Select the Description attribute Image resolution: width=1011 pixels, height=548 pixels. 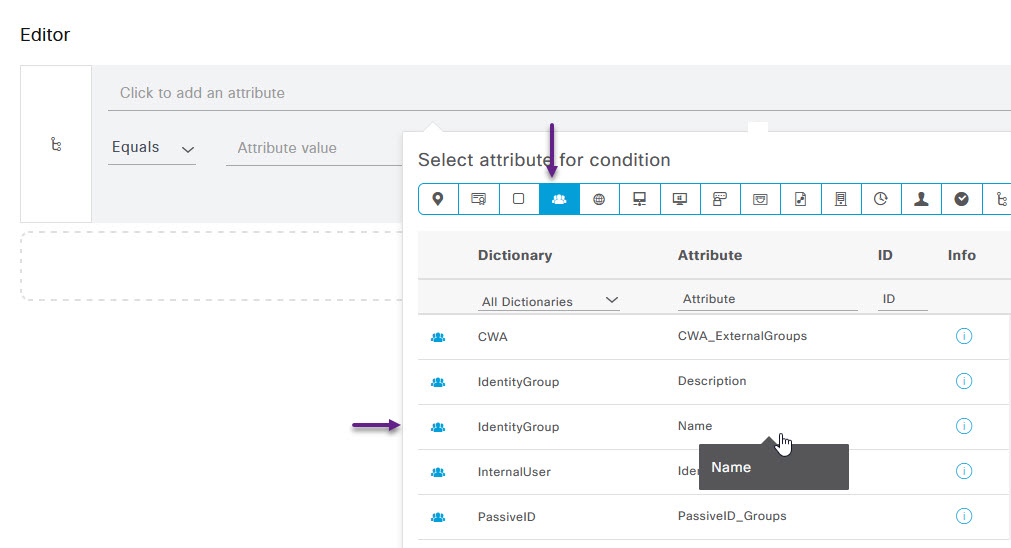712,381
